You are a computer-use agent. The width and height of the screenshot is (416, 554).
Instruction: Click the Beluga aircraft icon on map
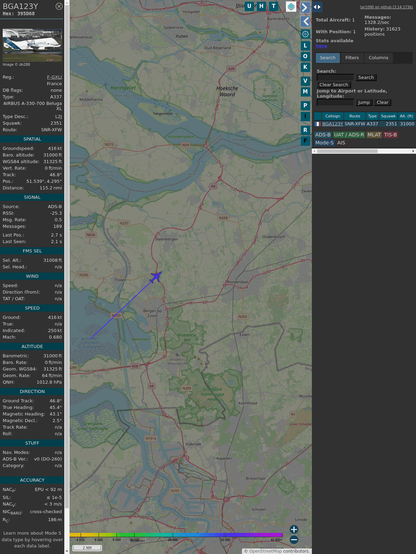pyautogui.click(x=156, y=277)
